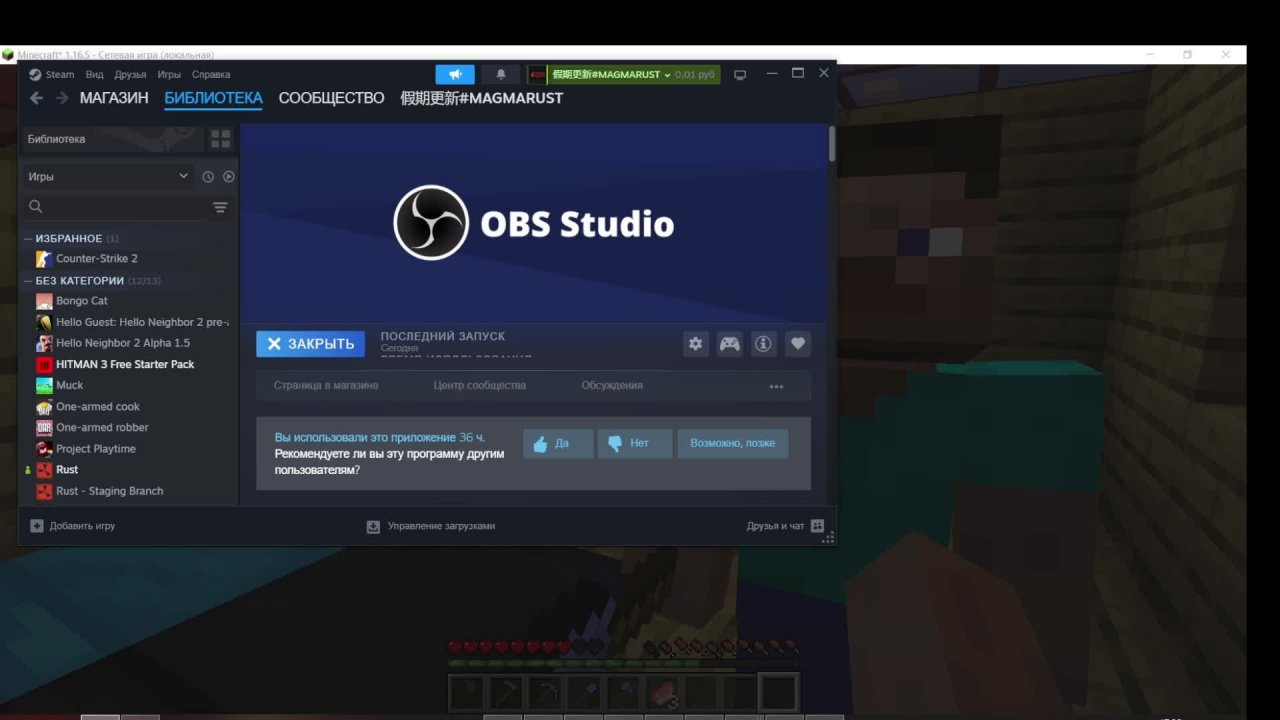Screen dimensions: 1280x720
Task: Click the Bongo Cat game icon
Action: point(44,301)
